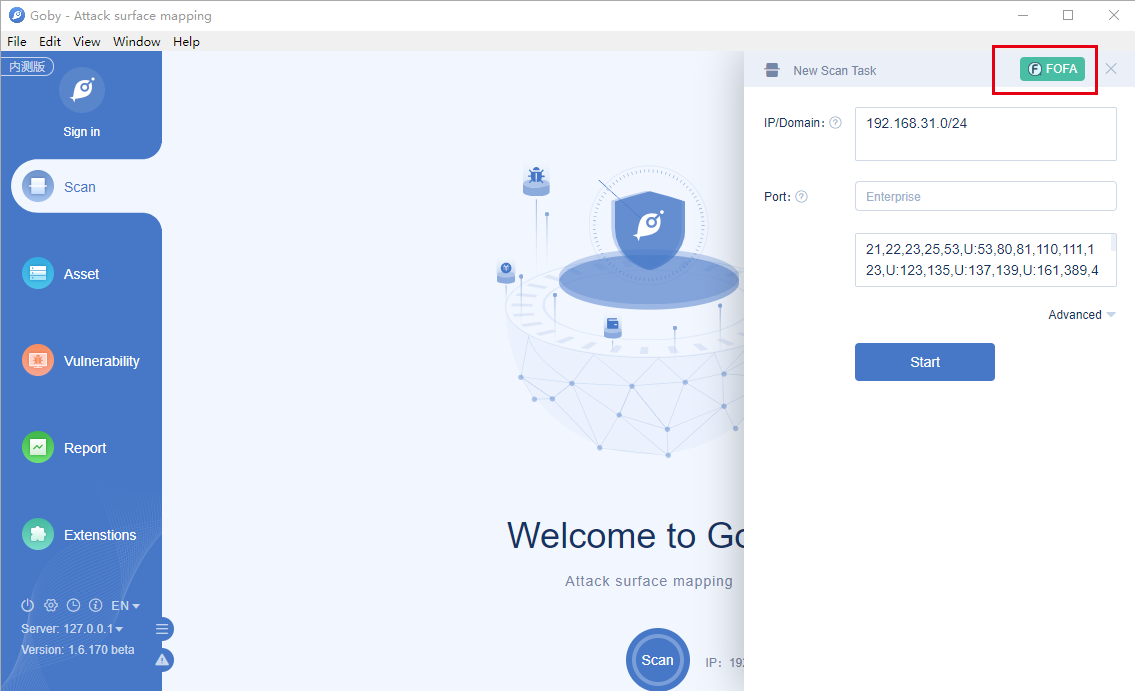The height and width of the screenshot is (691, 1135).
Task: Open the Extenstions section in sidebar
Action: (x=80, y=534)
